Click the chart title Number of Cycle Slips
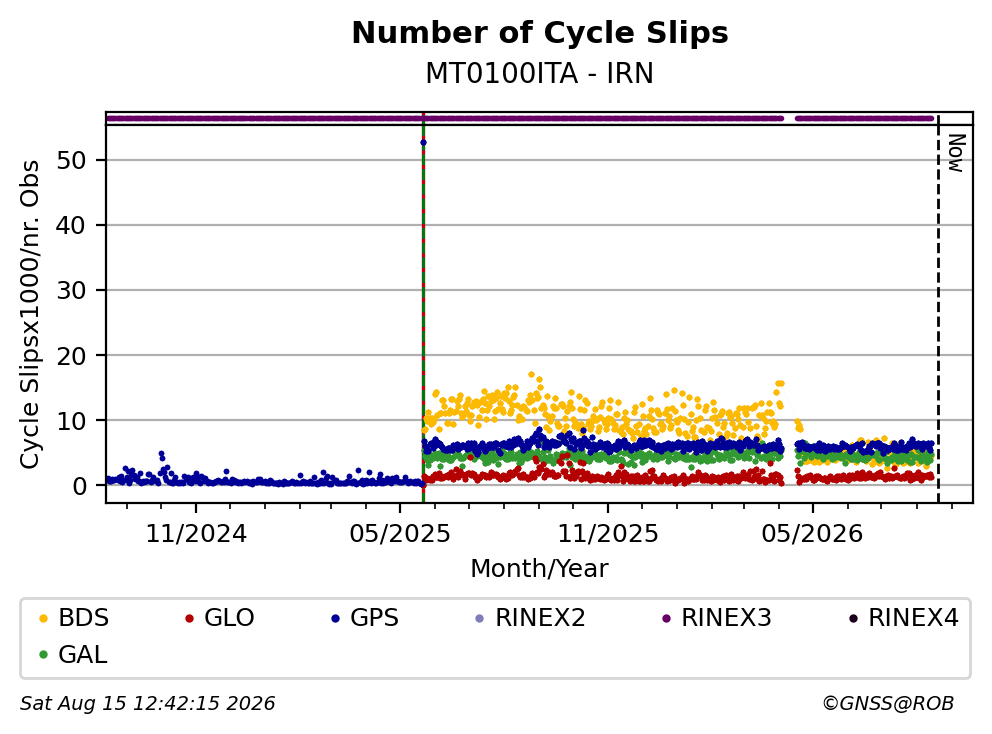This screenshot has height=734, width=992. (x=540, y=33)
